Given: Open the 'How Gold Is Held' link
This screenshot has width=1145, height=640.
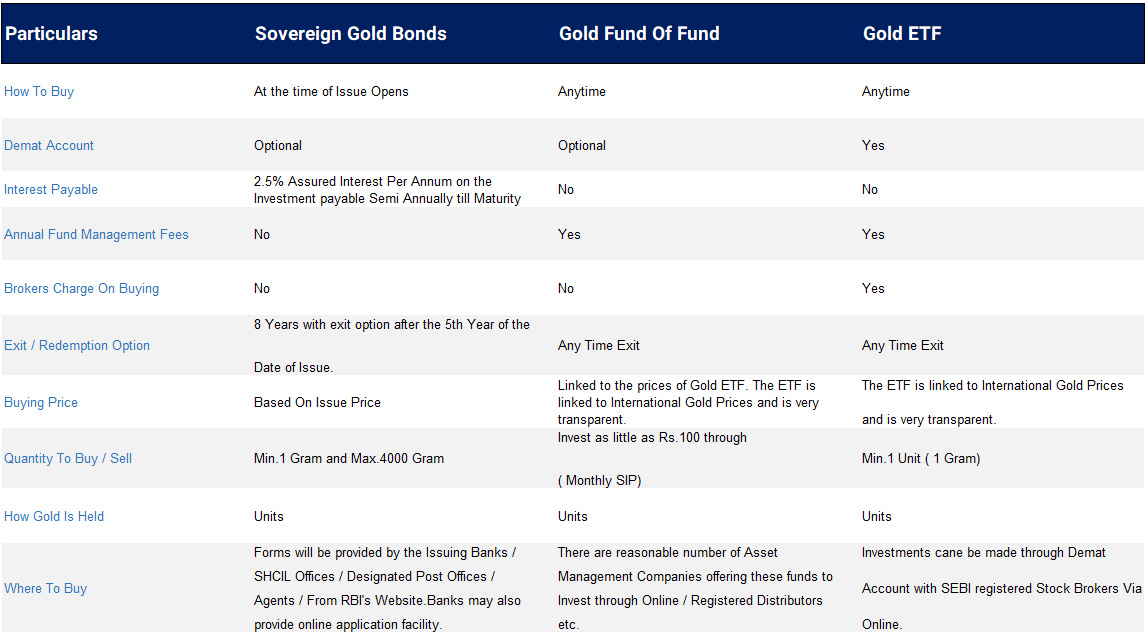Looking at the screenshot, I should click(54, 517).
